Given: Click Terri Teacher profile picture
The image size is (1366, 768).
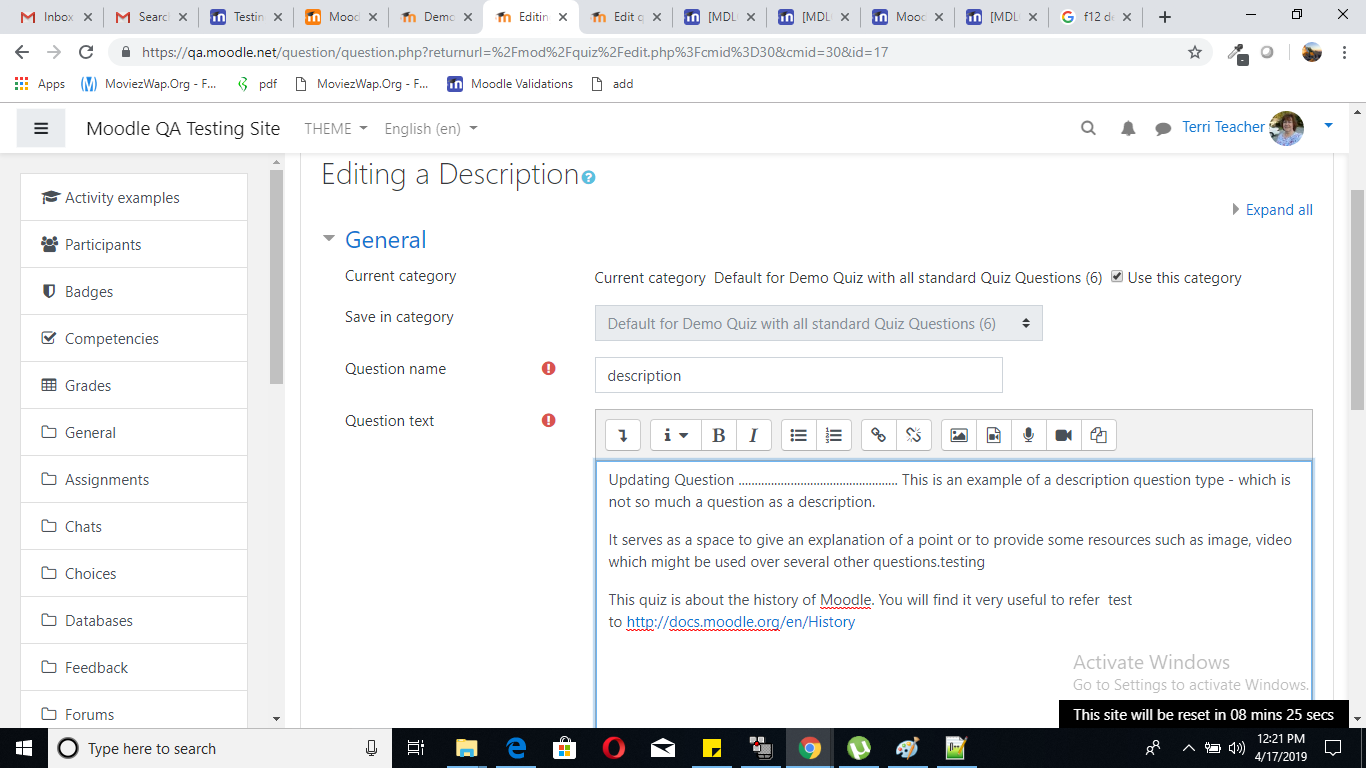Looking at the screenshot, I should pyautogui.click(x=1286, y=128).
